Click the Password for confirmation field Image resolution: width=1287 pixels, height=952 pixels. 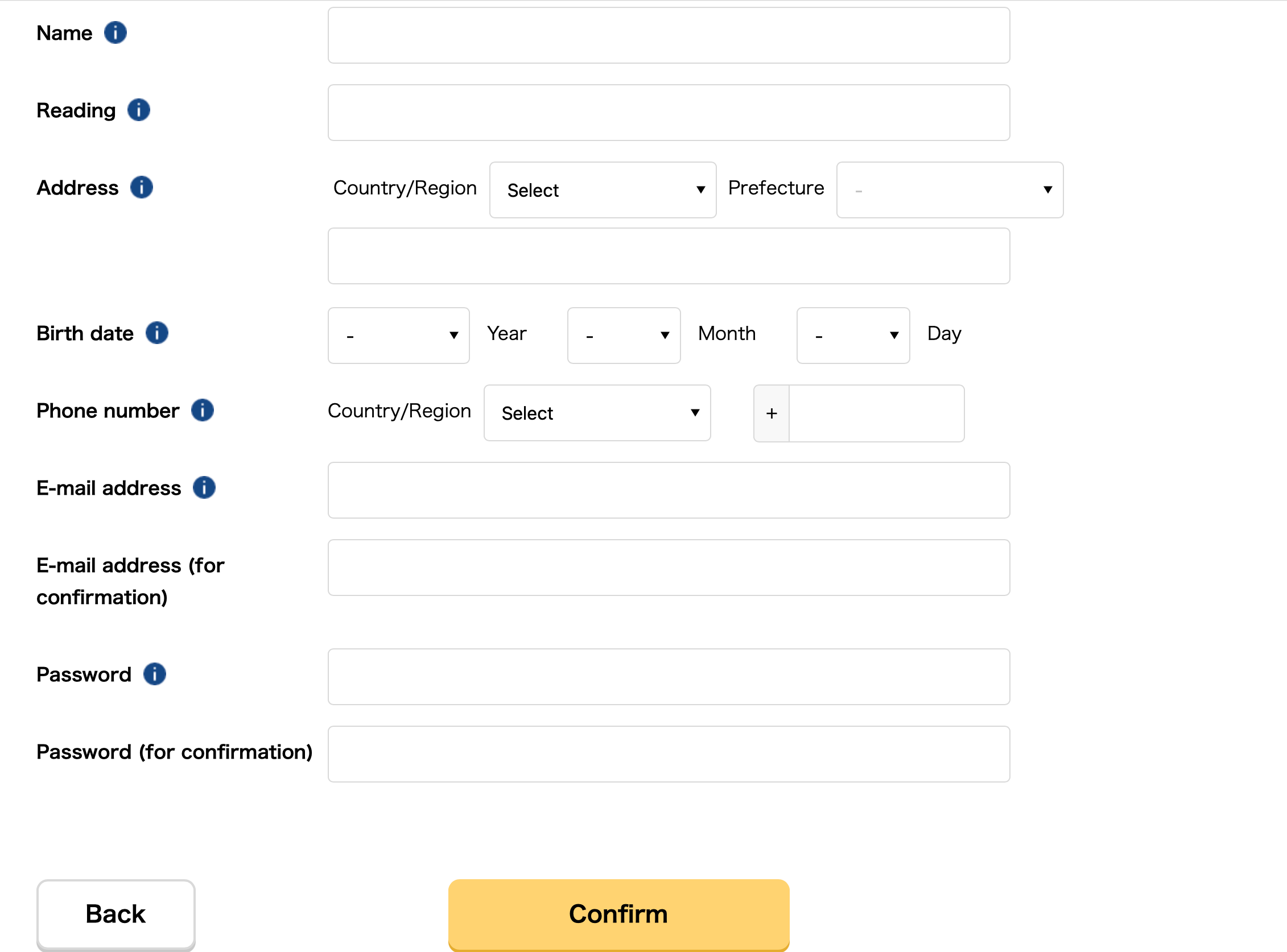669,754
